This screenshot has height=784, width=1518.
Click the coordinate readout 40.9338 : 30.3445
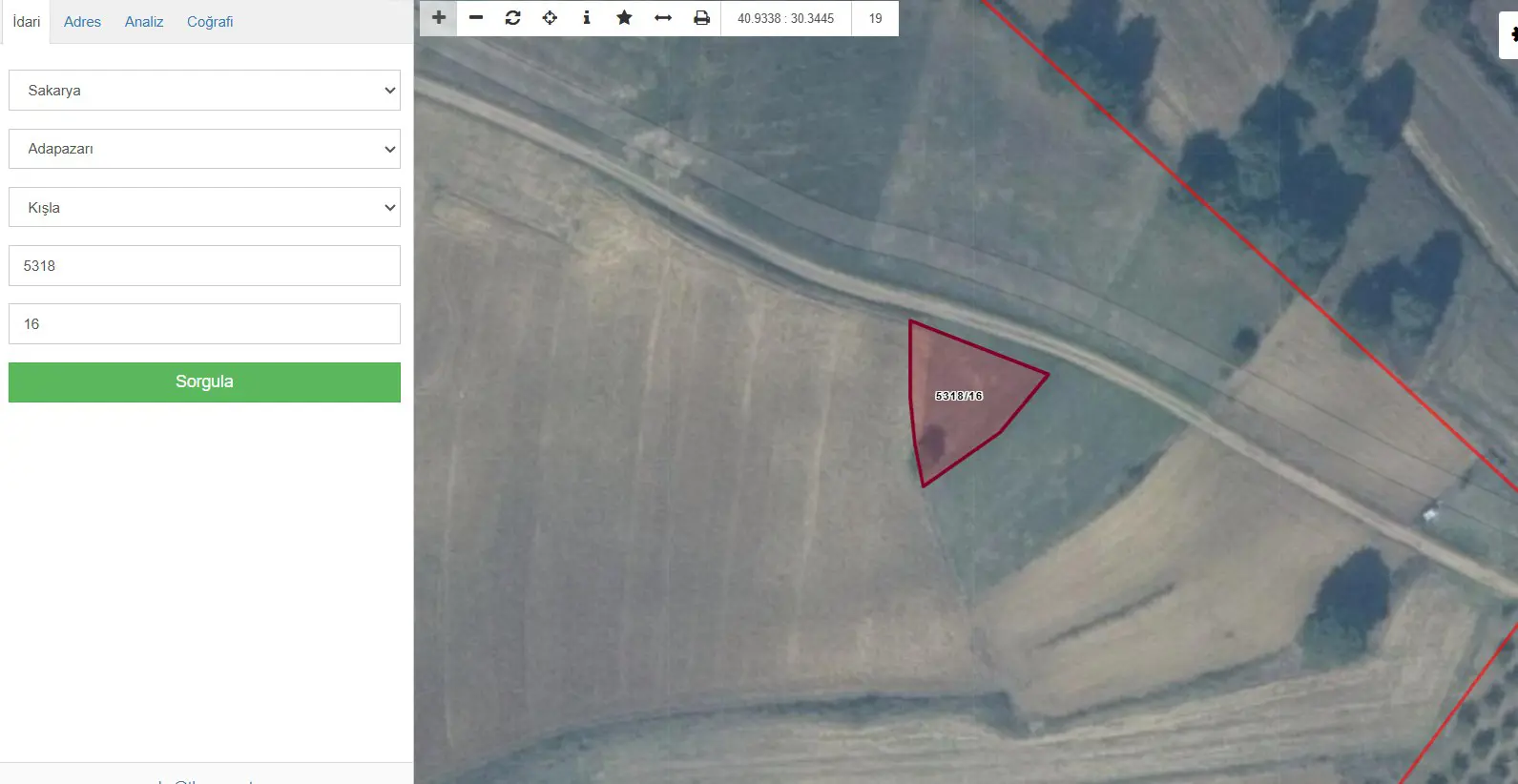click(786, 18)
